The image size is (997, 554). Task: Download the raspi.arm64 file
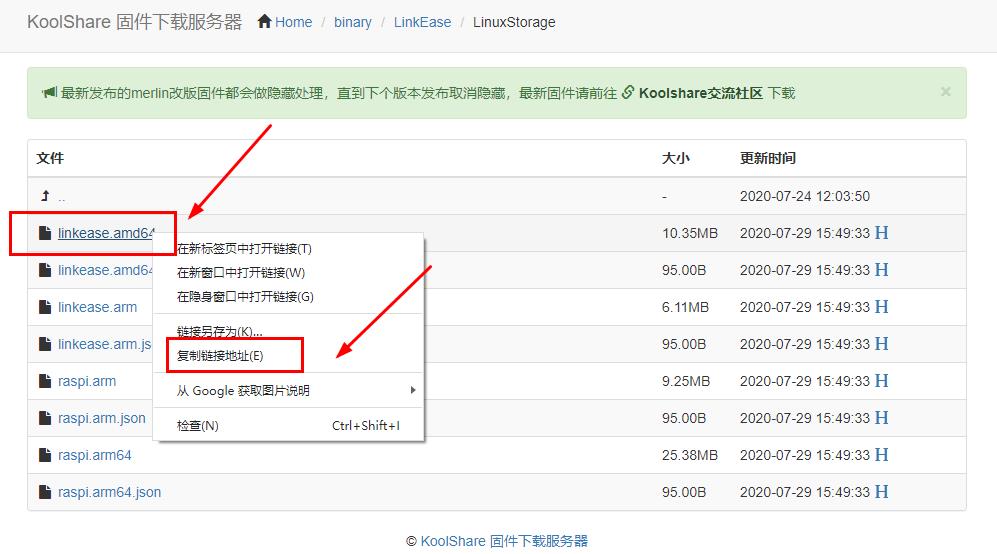pos(95,455)
